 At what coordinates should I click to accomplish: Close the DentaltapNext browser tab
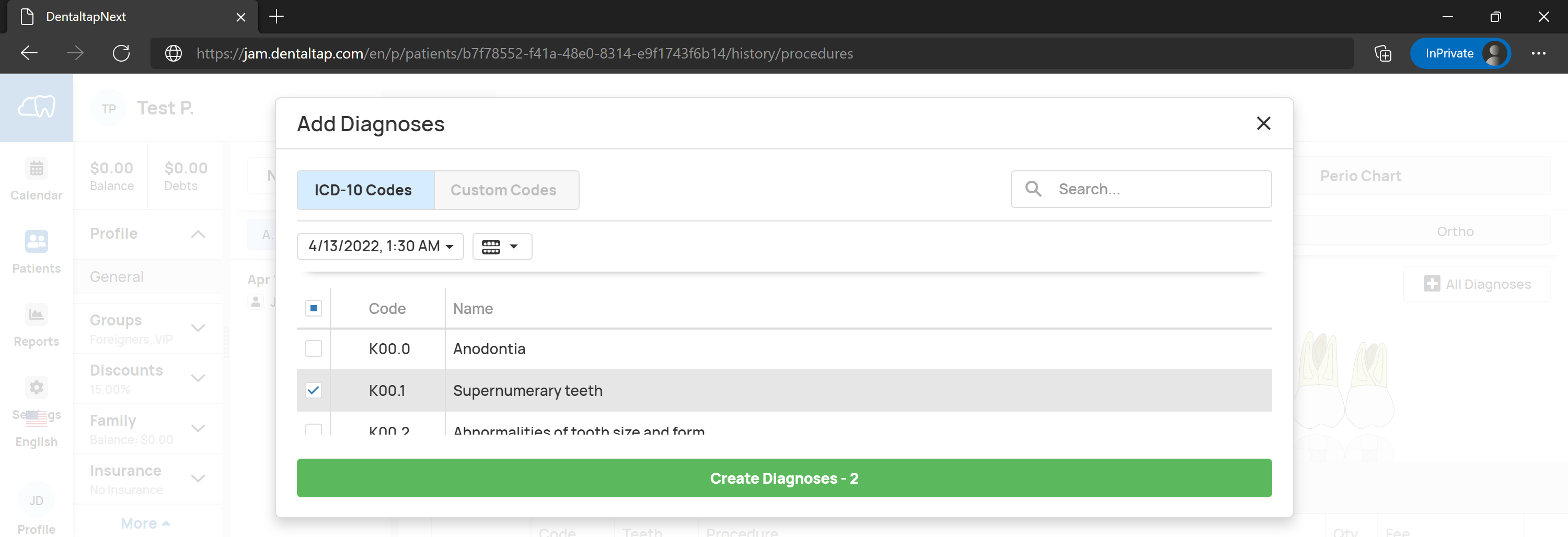(241, 17)
